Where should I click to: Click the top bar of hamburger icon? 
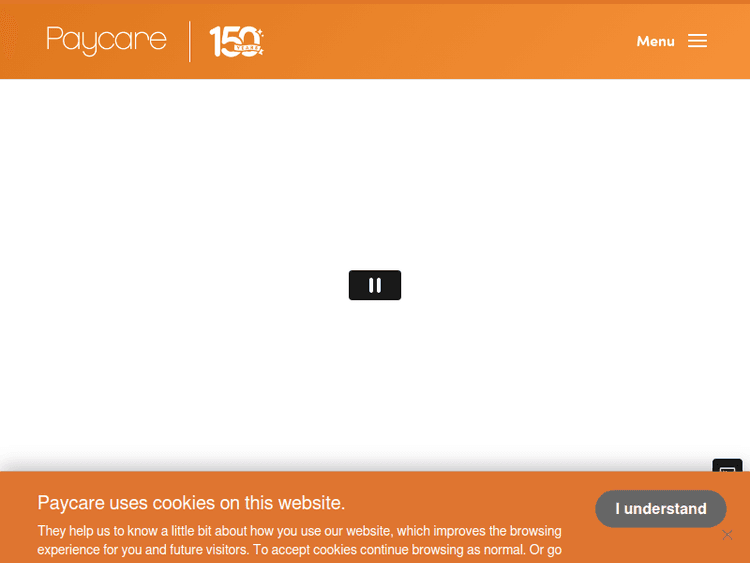(x=697, y=35)
